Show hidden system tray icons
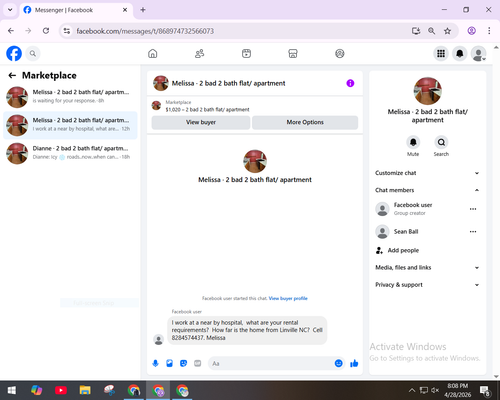 [412, 390]
